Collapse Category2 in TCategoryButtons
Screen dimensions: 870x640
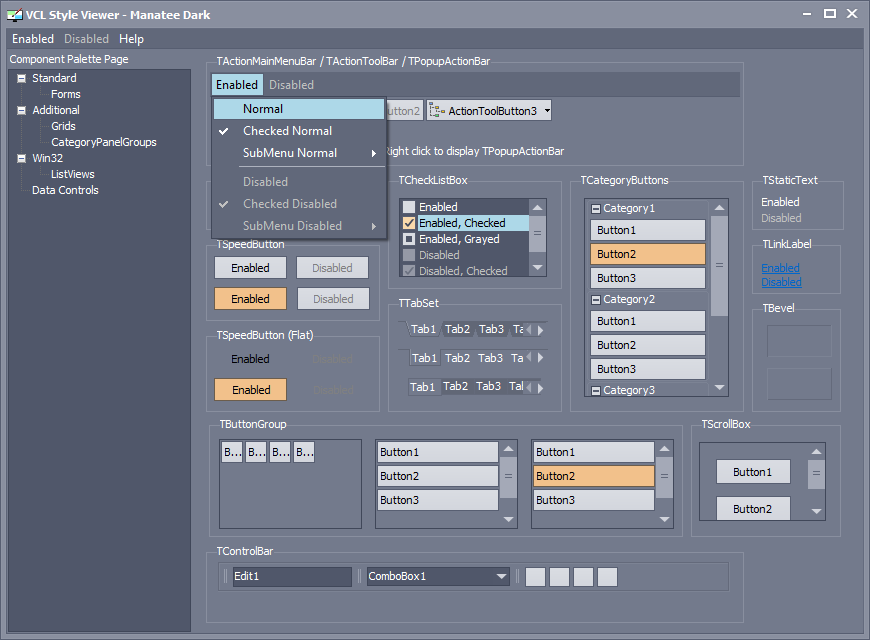(x=596, y=300)
